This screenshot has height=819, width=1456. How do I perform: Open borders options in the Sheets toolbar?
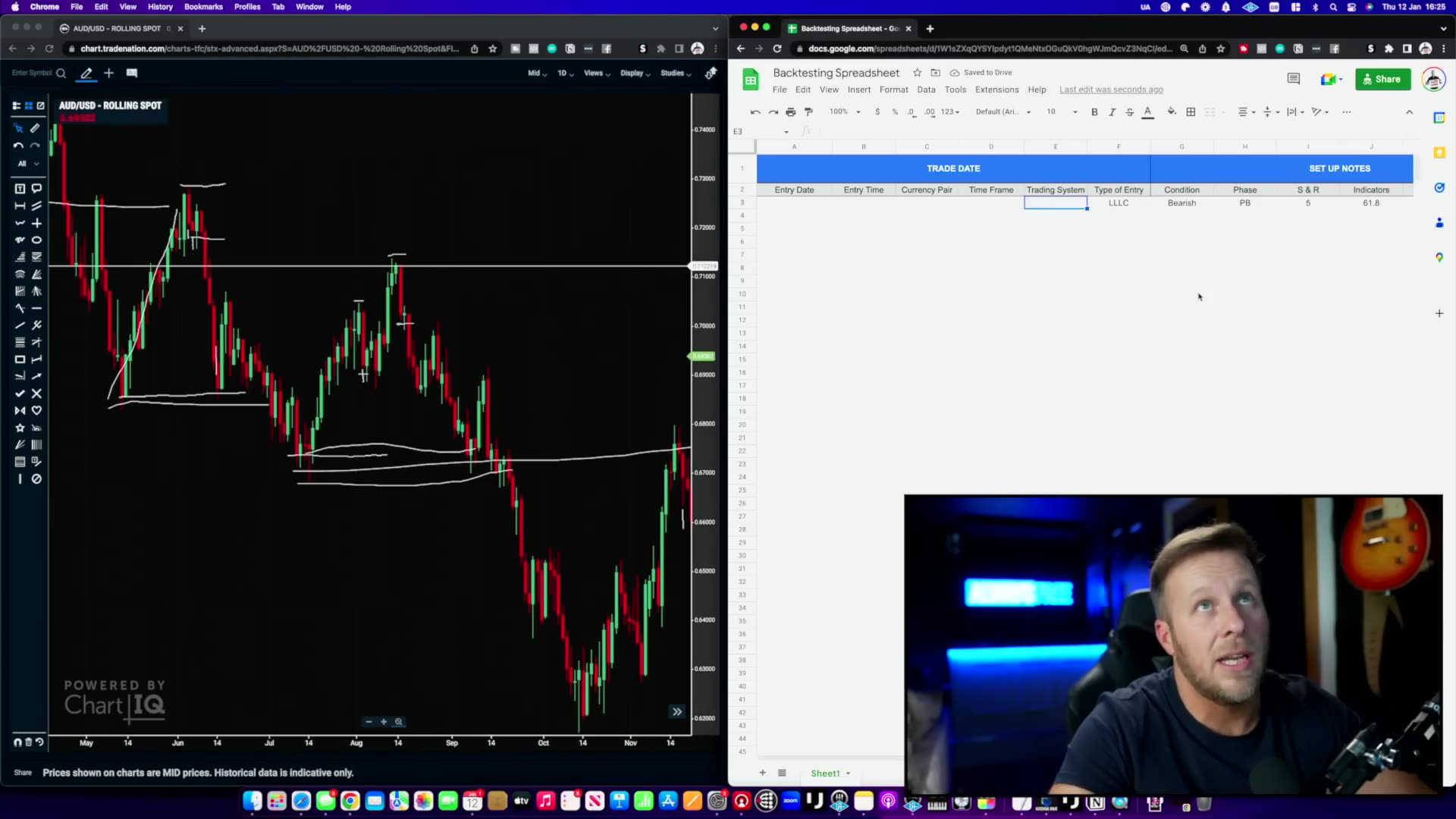[1191, 111]
